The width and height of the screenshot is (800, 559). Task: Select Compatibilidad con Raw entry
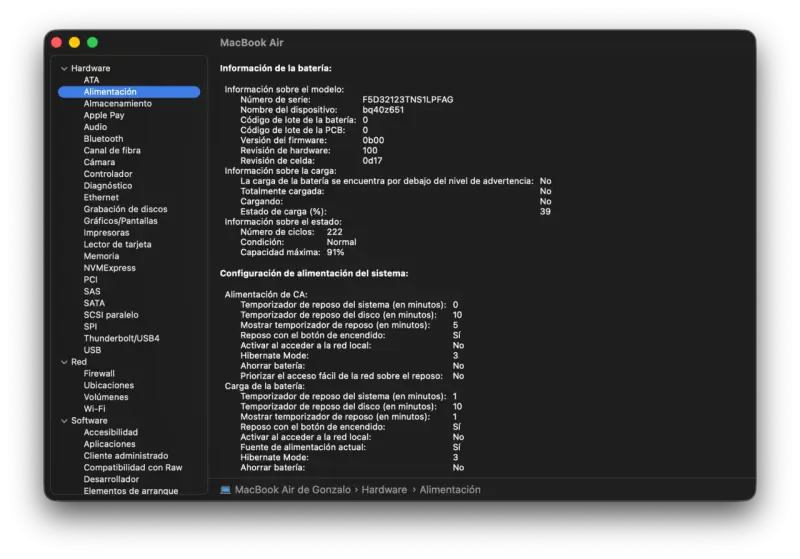(x=133, y=467)
